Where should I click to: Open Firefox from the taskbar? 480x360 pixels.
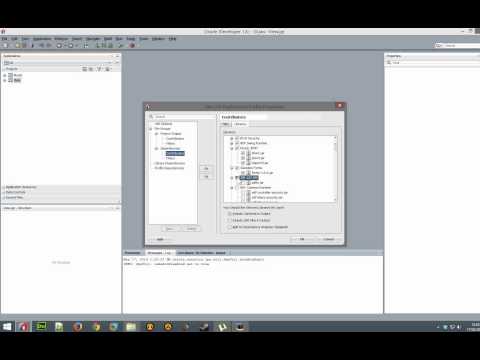(x=78, y=327)
